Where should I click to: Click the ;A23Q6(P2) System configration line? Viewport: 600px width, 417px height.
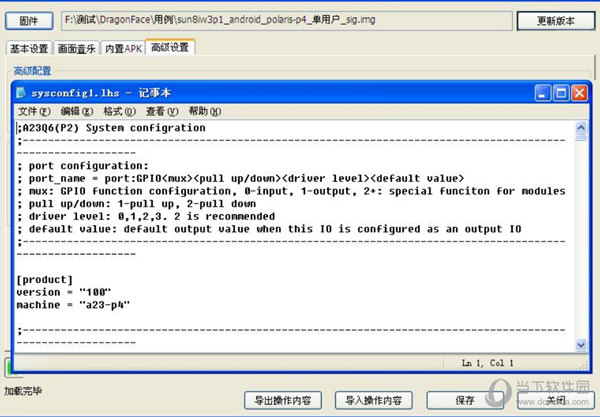111,128
